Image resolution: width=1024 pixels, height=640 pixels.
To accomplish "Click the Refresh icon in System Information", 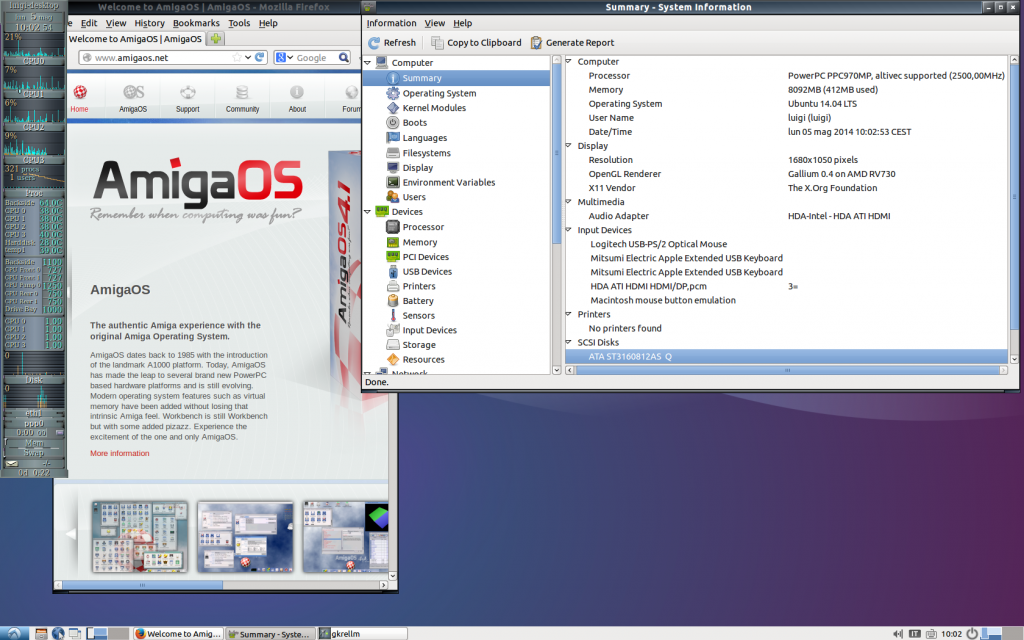I will [374, 43].
